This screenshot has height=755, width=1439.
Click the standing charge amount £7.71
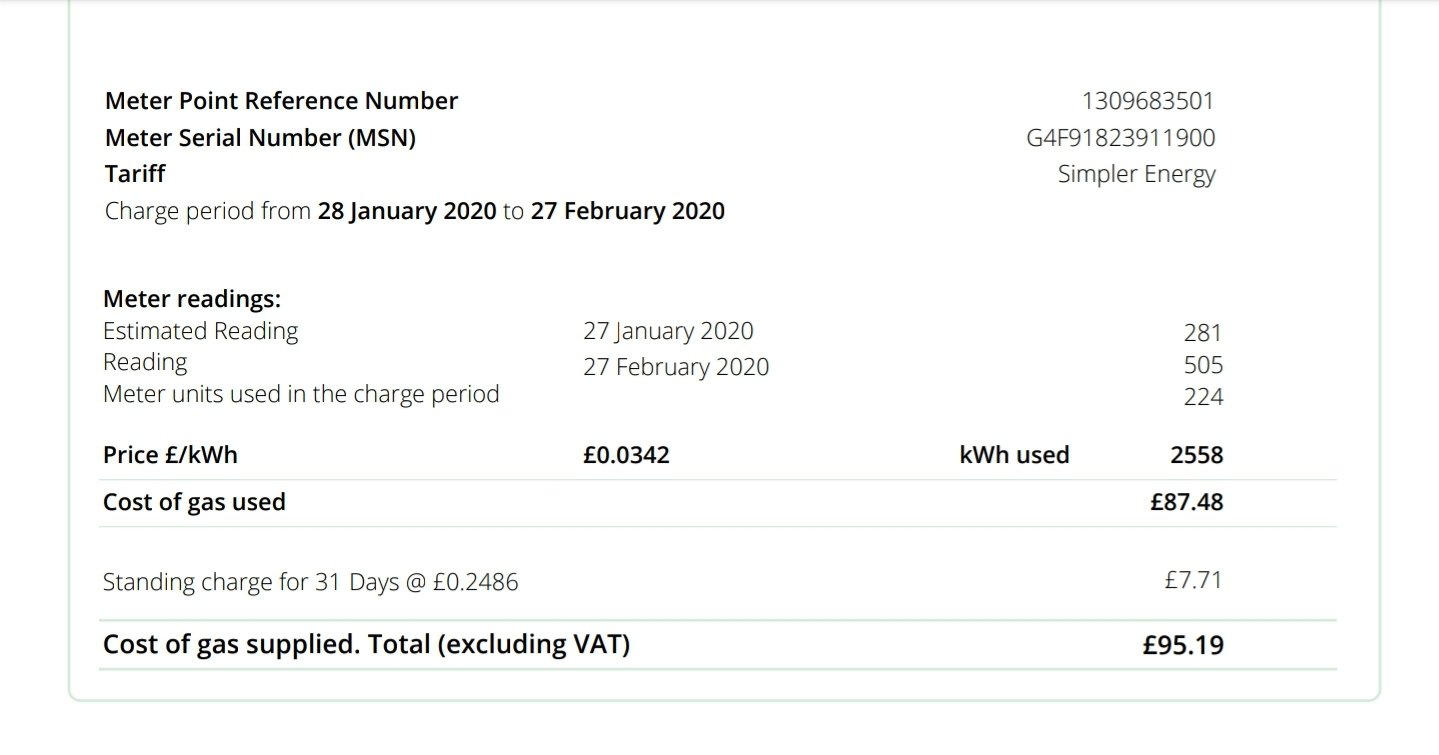[1193, 580]
